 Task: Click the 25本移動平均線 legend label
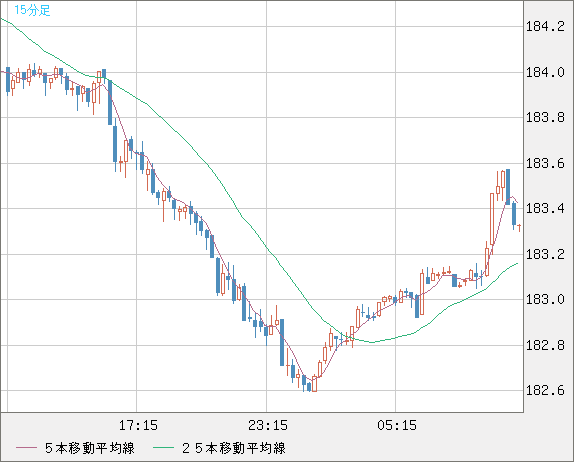point(234,448)
